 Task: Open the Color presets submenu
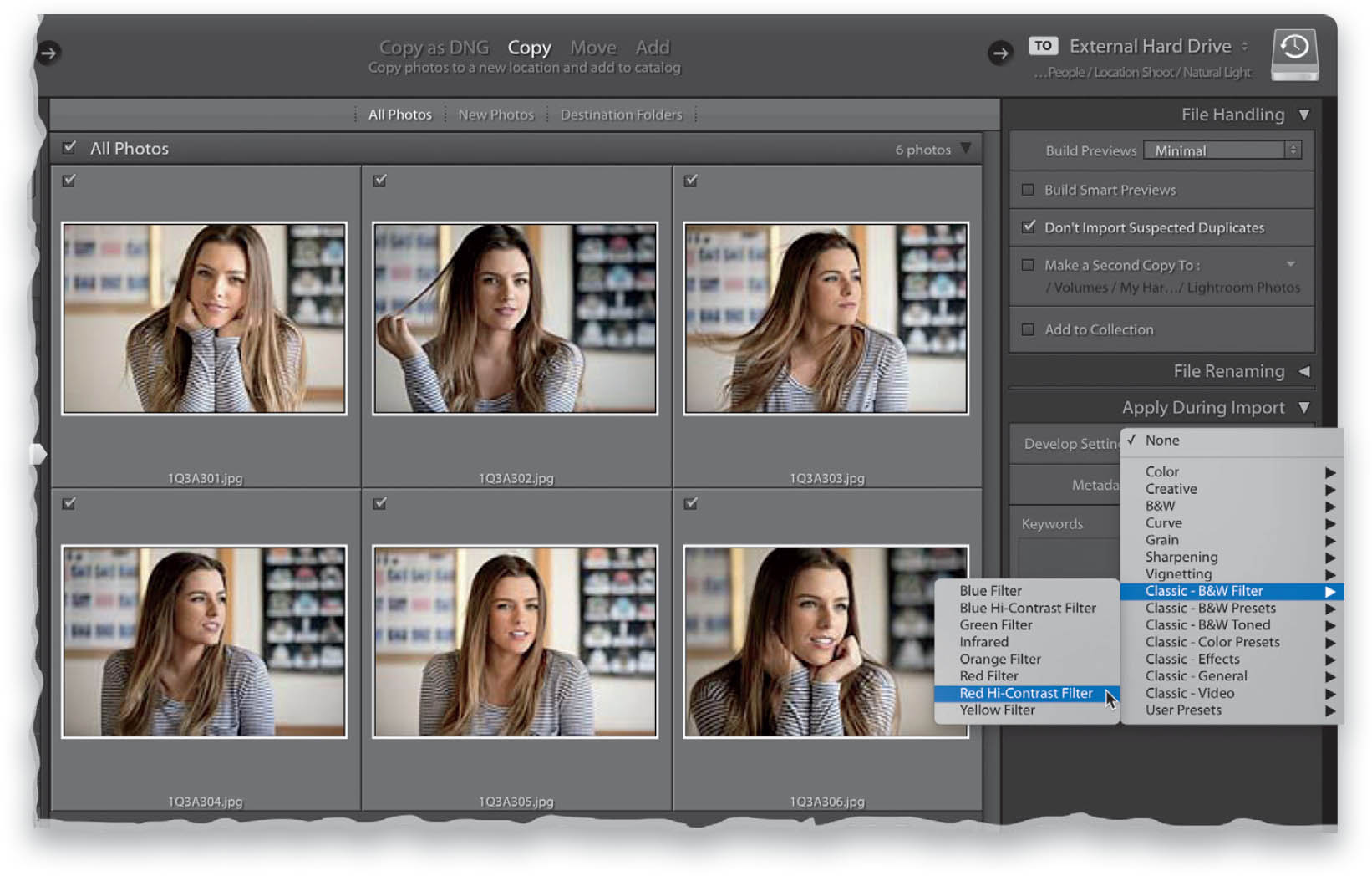1232,471
